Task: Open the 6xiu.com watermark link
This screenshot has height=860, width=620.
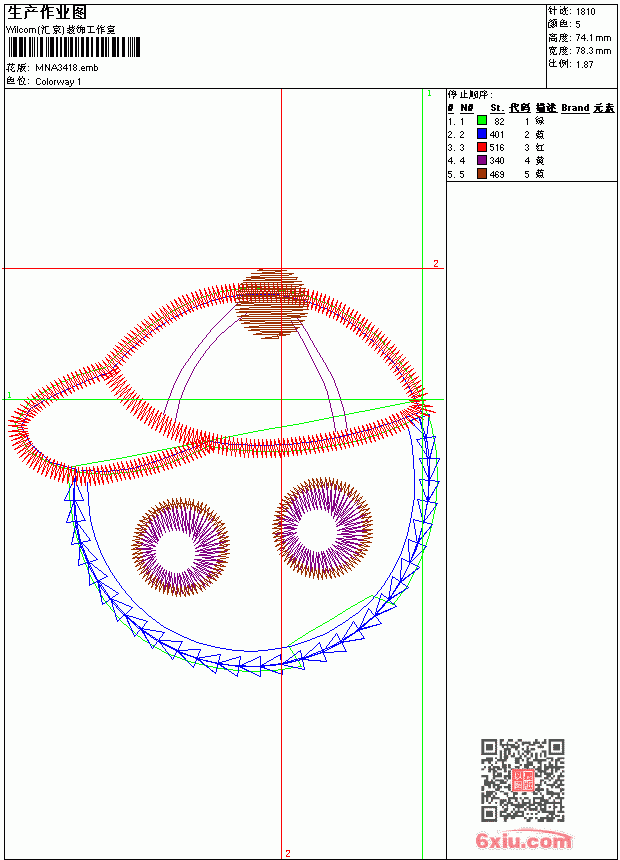Action: coord(524,840)
